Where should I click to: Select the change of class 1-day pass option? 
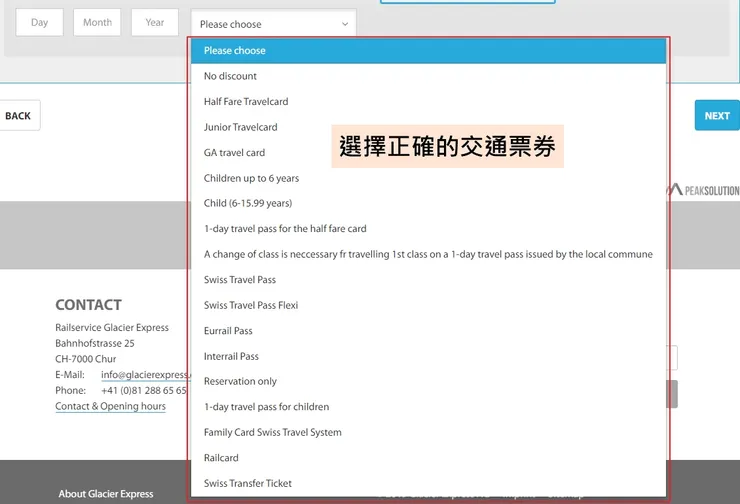(x=429, y=254)
